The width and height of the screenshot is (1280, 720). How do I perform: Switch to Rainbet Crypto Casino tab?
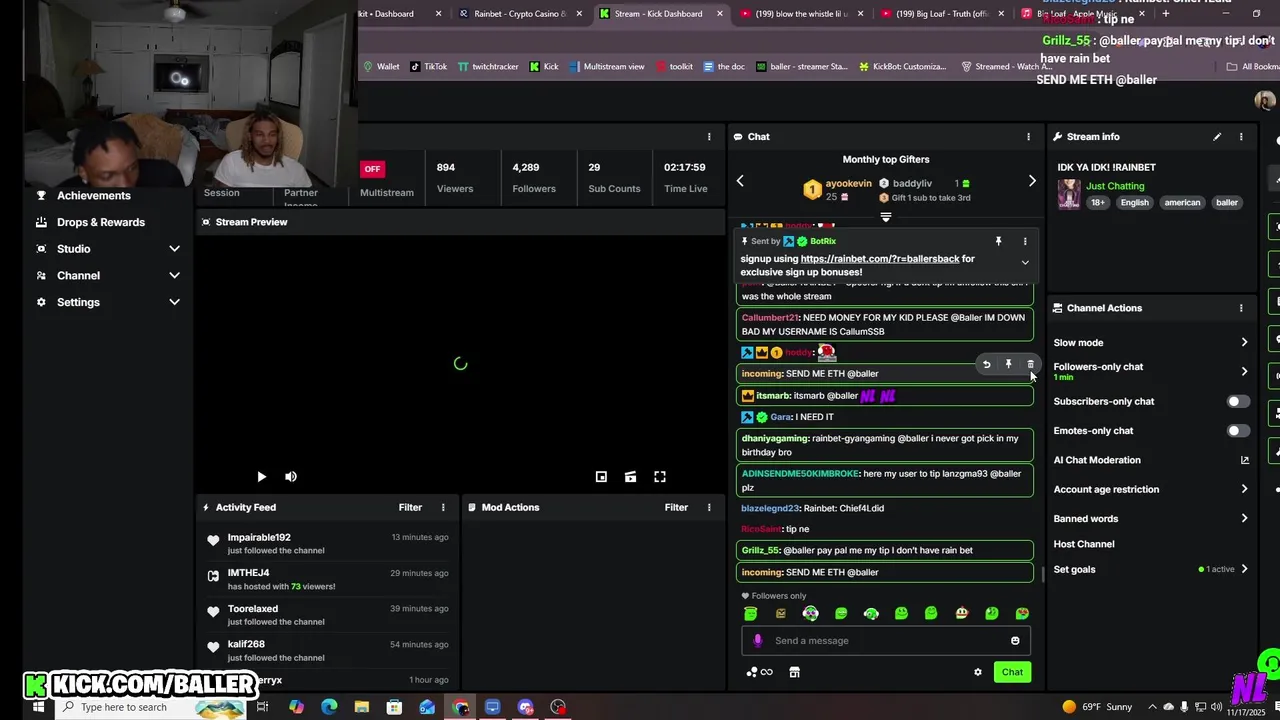pyautogui.click(x=520, y=14)
